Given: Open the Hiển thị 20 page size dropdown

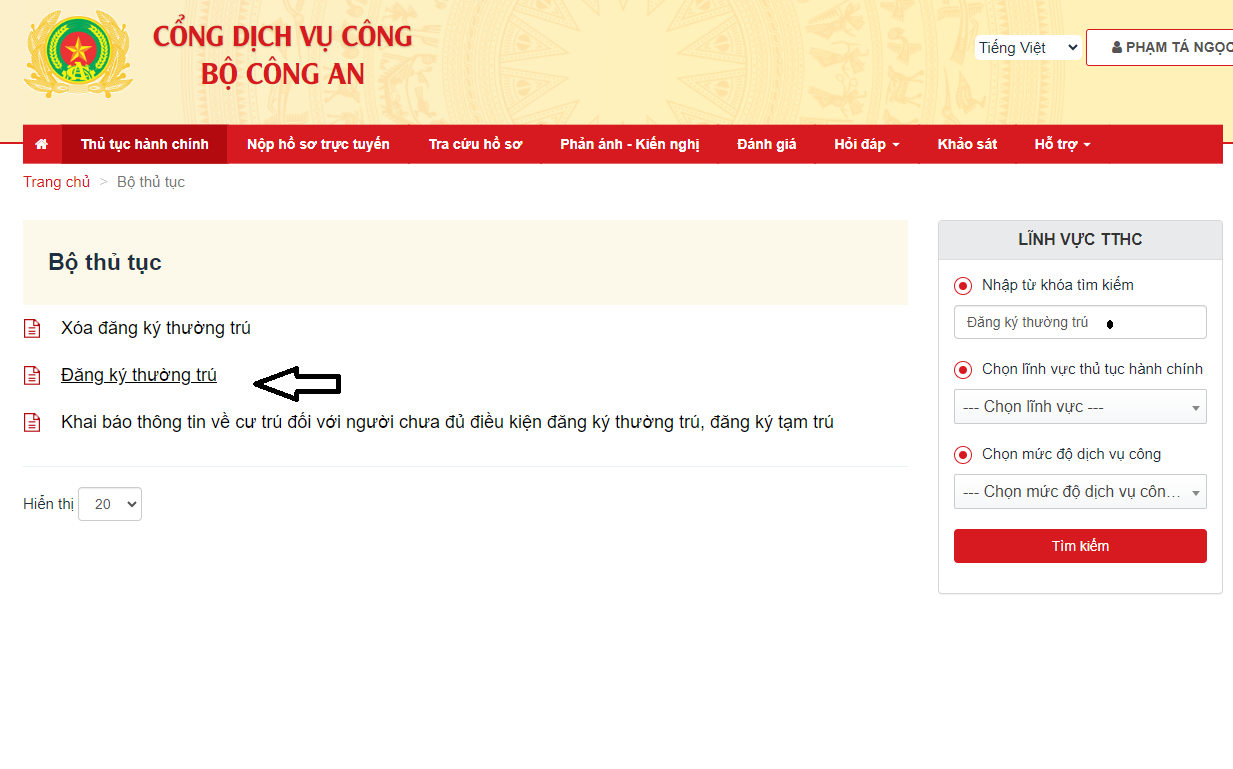Looking at the screenshot, I should 110,504.
